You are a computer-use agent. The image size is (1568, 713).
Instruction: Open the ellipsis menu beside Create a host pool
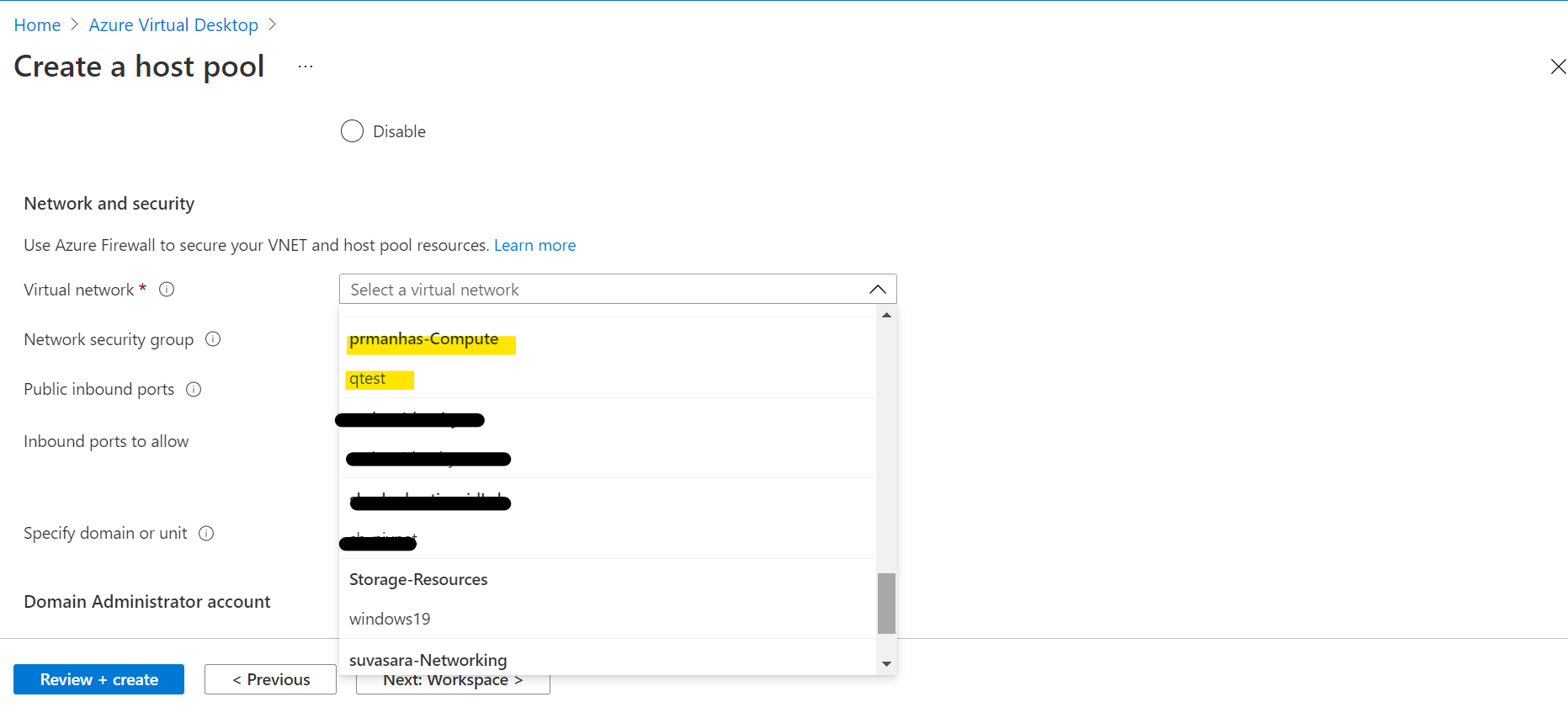pos(306,67)
